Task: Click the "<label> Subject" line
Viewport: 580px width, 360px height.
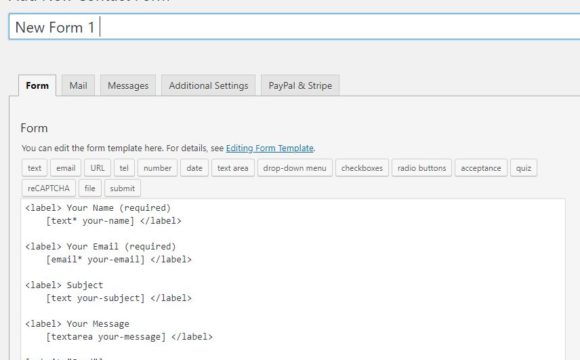Action: [x=64, y=285]
